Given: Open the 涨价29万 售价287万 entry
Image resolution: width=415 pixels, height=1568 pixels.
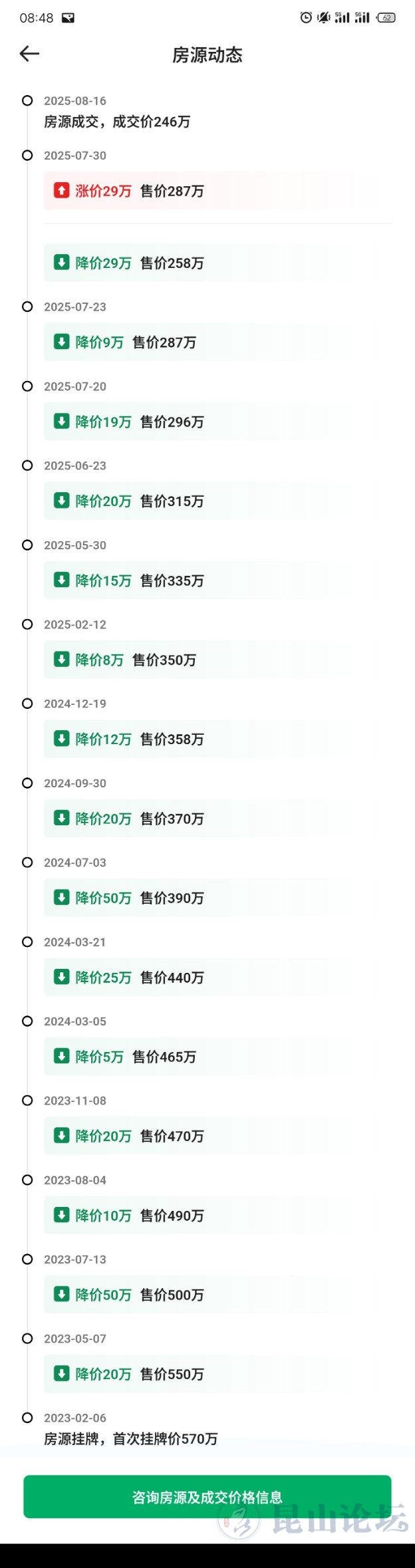Looking at the screenshot, I should [210, 191].
